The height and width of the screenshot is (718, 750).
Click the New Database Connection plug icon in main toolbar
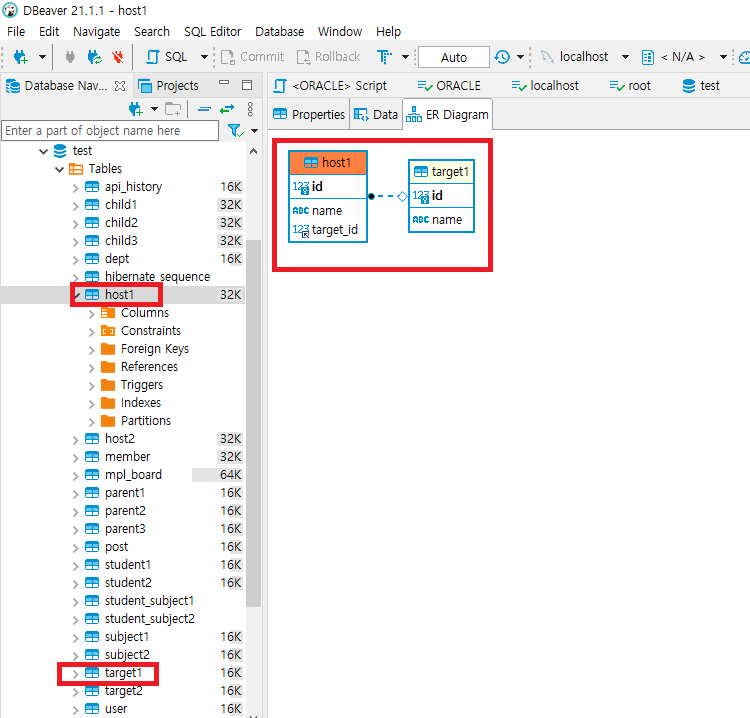click(20, 57)
